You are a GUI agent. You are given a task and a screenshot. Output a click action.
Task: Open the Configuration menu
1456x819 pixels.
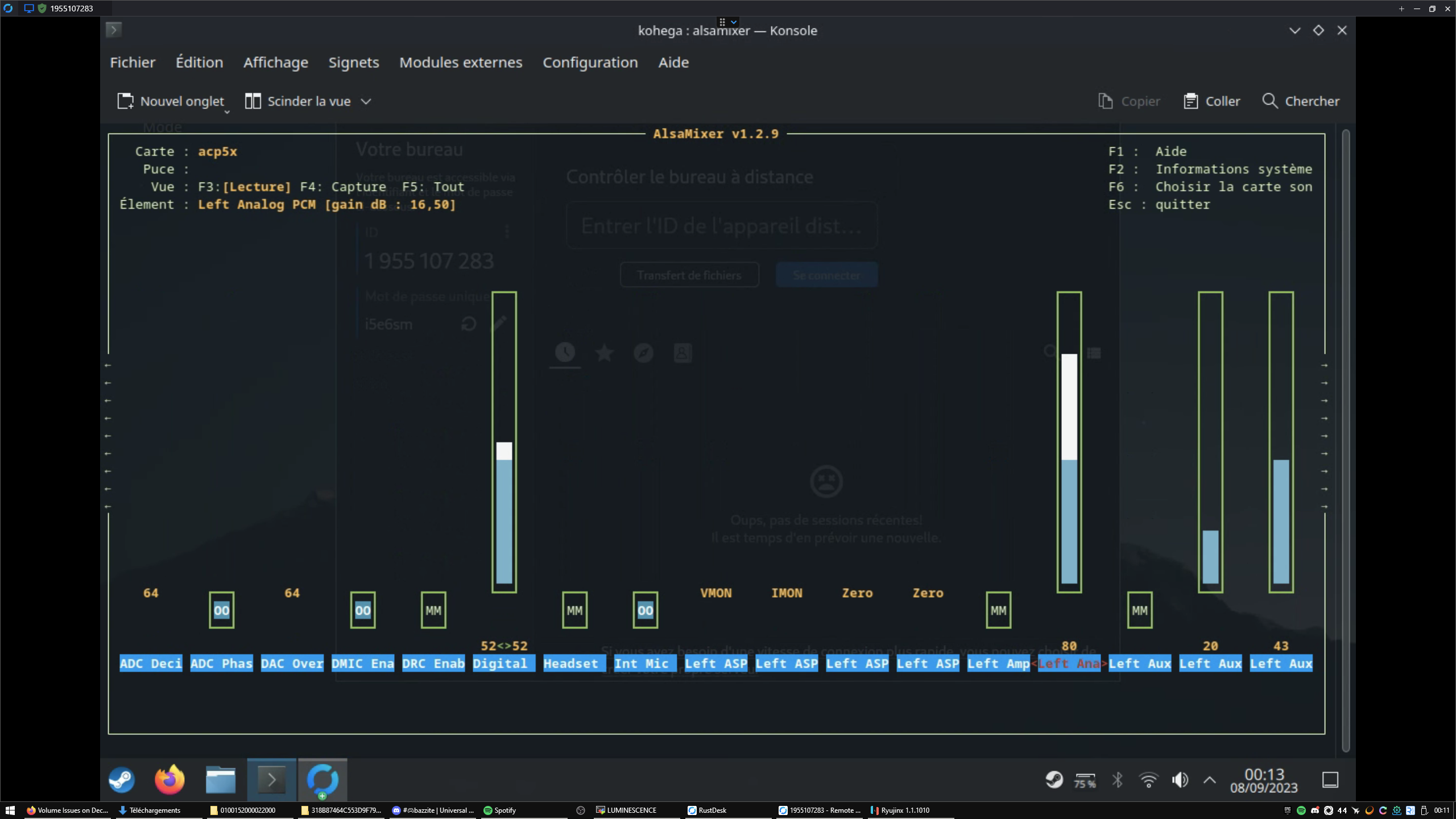coord(590,63)
